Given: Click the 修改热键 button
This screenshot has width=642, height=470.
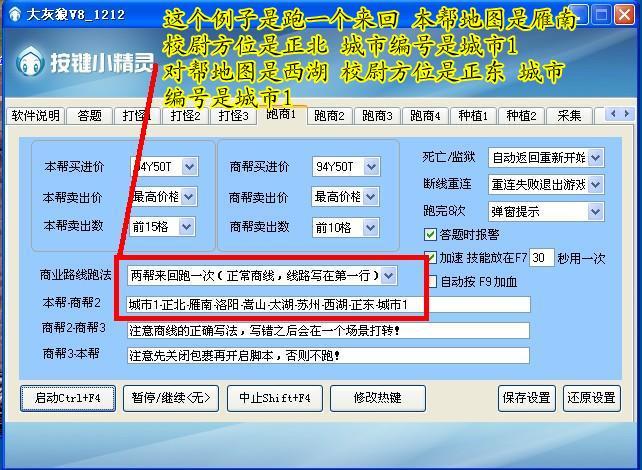Looking at the screenshot, I should coord(378,398).
